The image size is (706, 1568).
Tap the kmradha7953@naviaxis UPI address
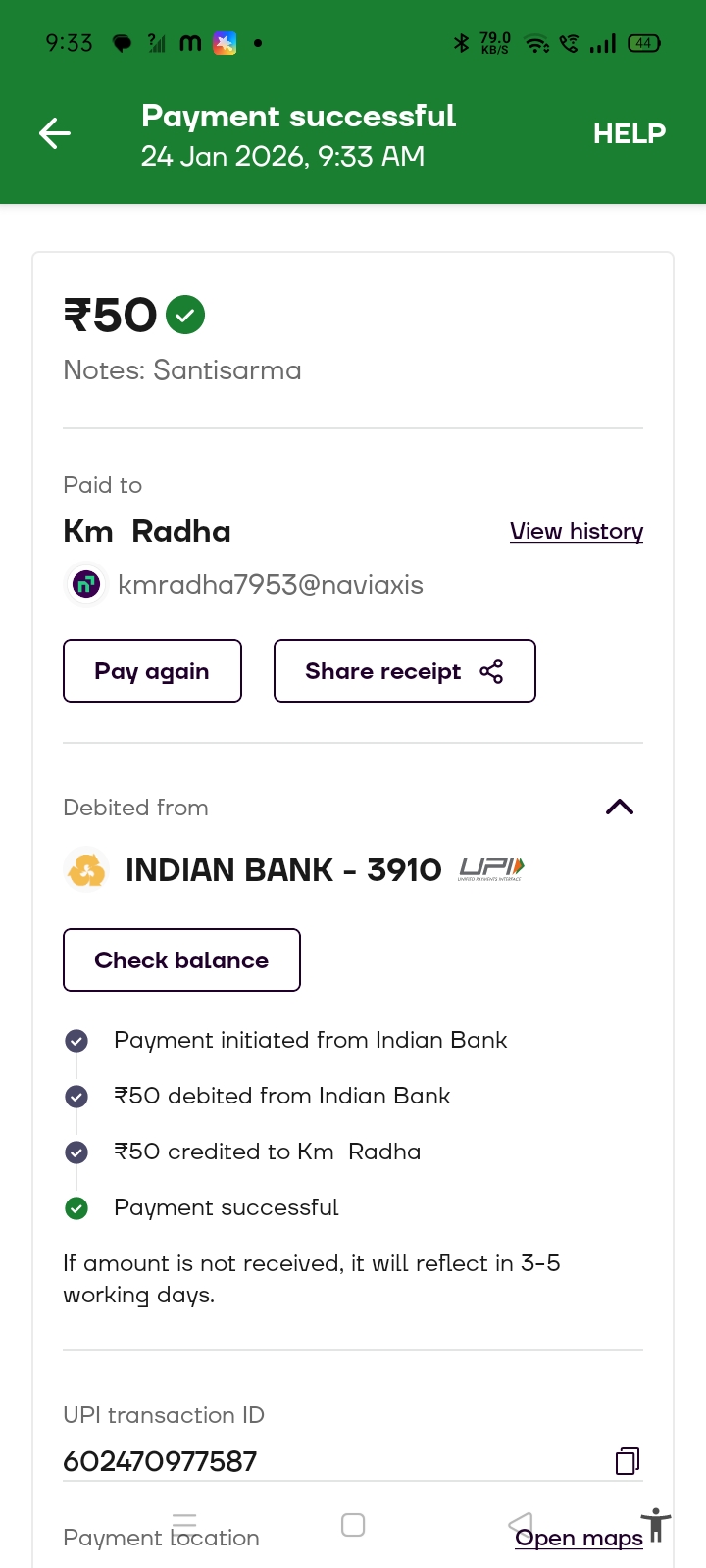(x=271, y=585)
